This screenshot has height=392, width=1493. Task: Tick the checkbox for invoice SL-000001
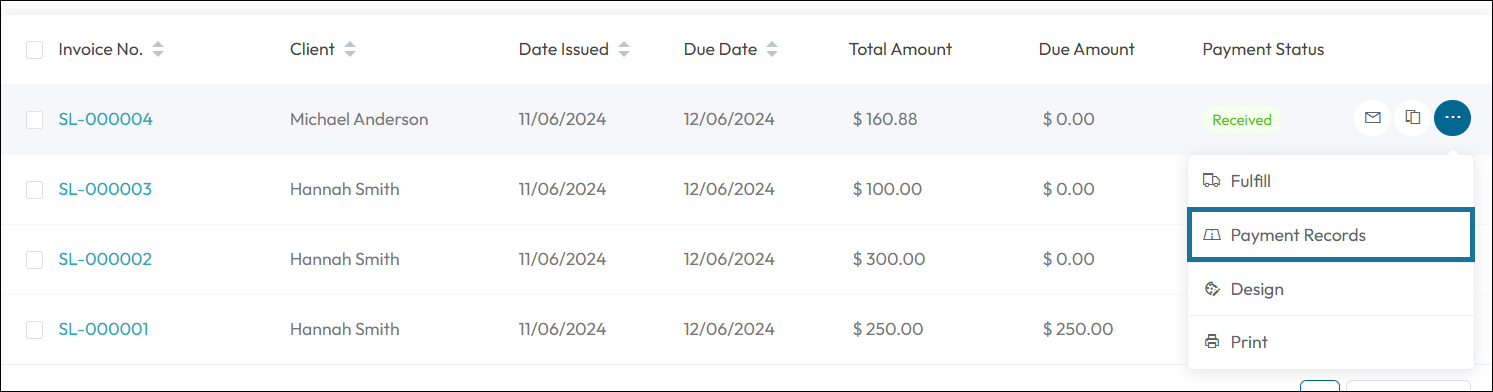pyautogui.click(x=35, y=330)
